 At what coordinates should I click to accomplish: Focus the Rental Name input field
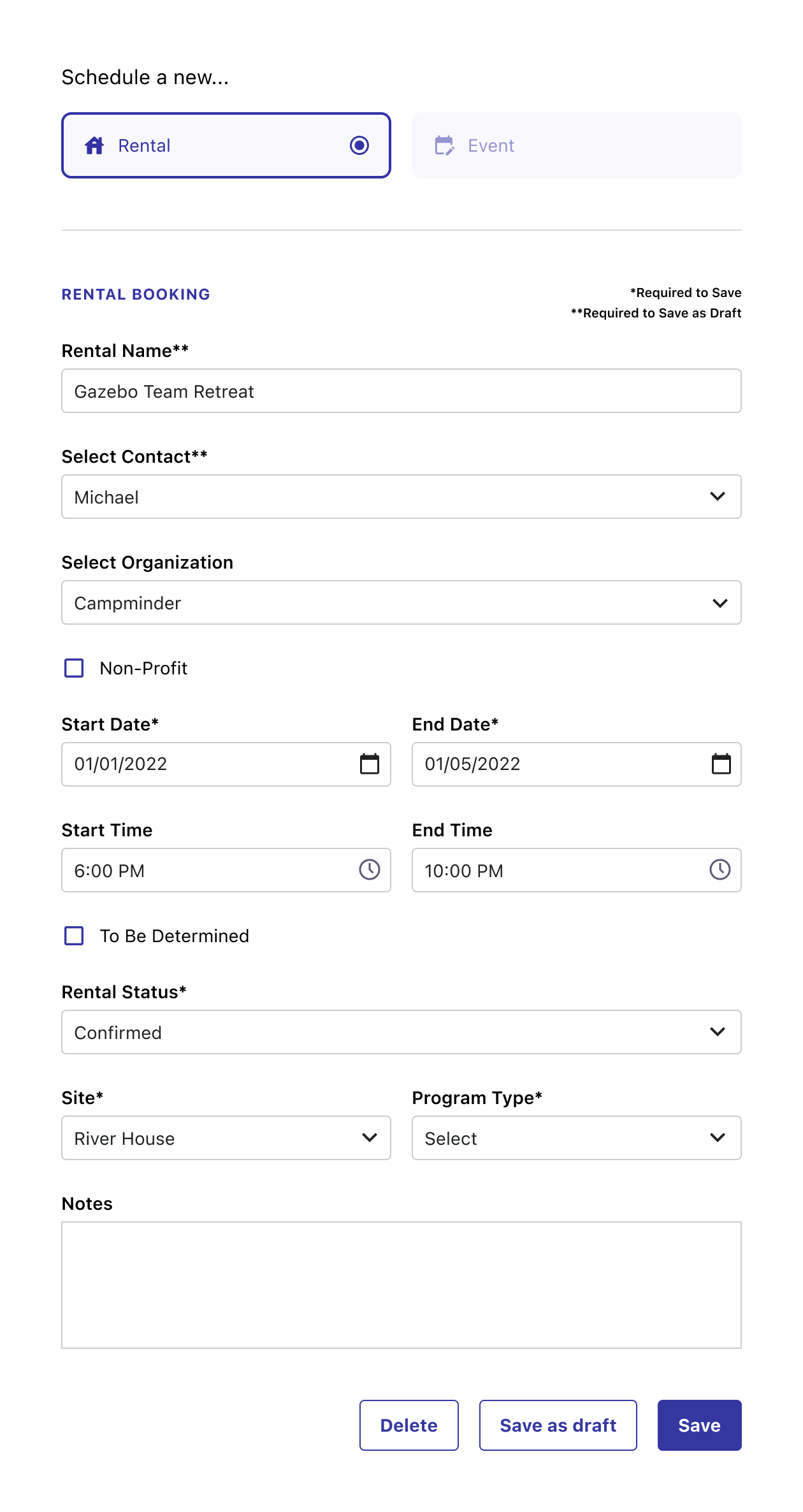(x=401, y=391)
